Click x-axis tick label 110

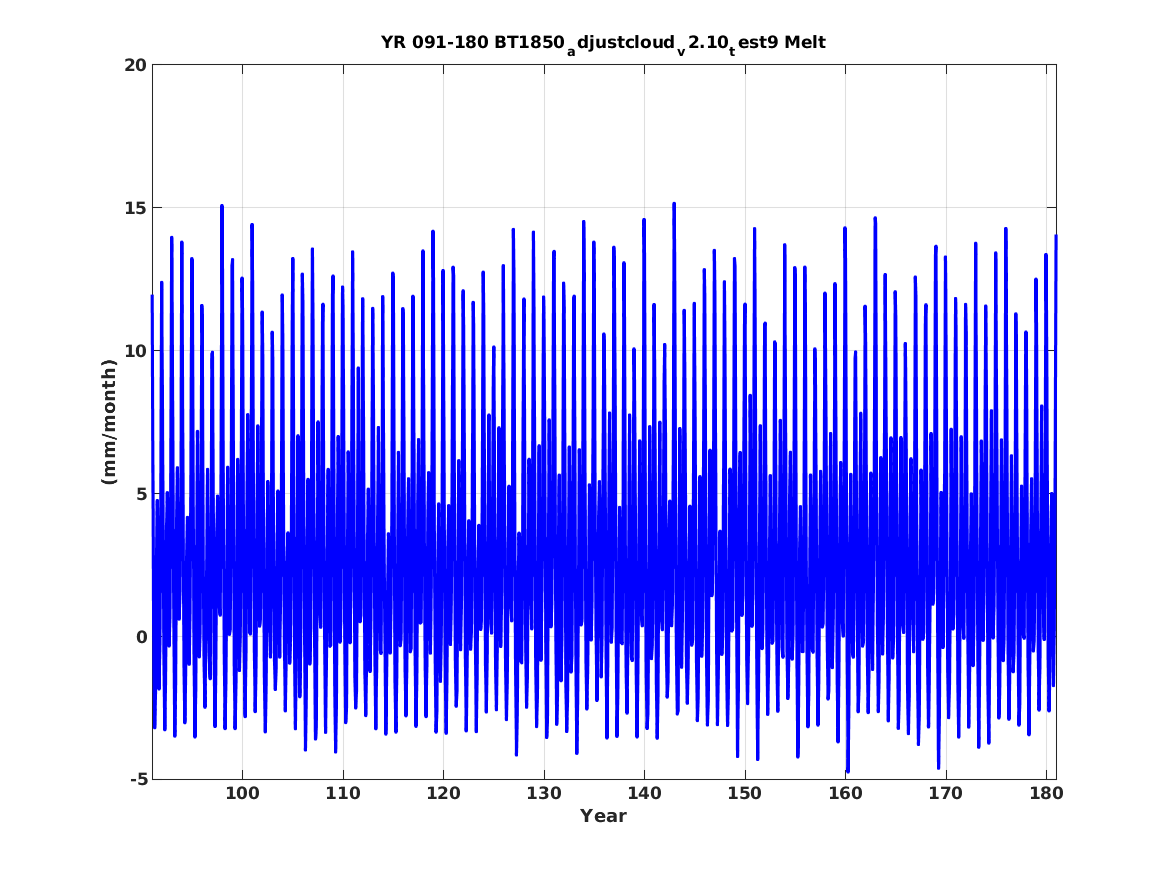pos(342,793)
